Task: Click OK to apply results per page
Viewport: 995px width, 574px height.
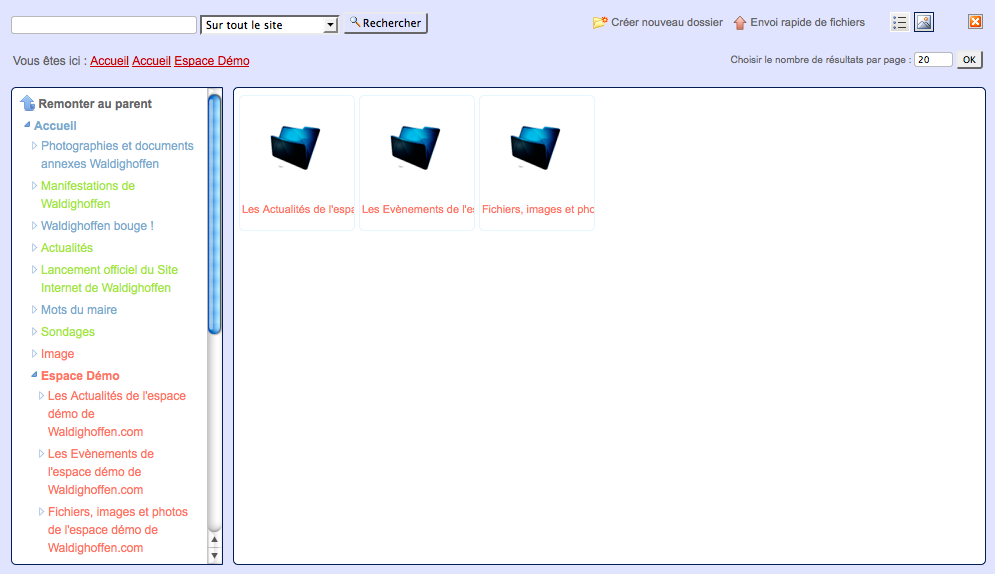Action: (969, 60)
